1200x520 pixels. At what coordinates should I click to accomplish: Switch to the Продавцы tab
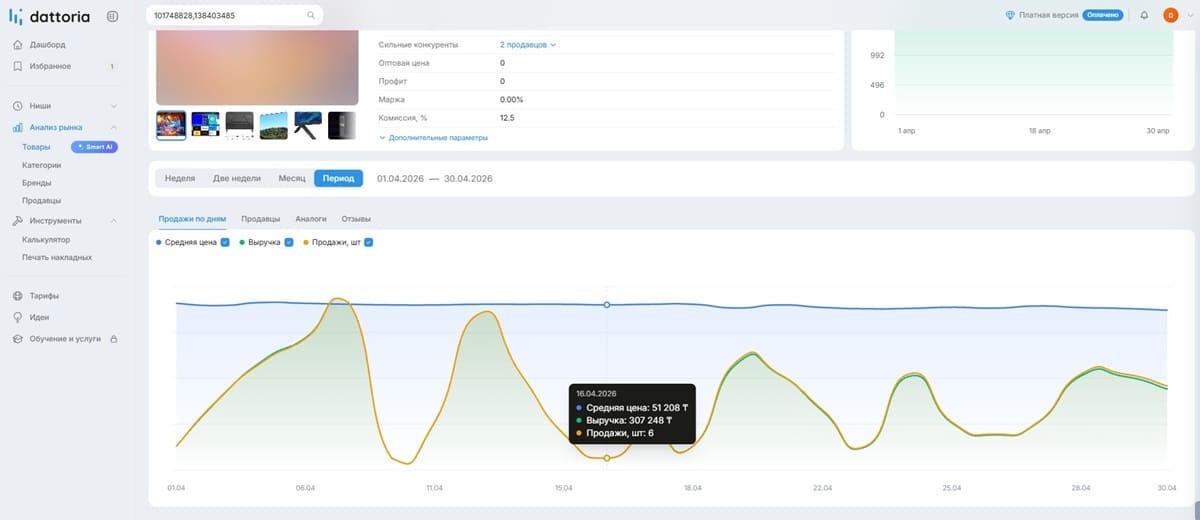[x=261, y=218]
